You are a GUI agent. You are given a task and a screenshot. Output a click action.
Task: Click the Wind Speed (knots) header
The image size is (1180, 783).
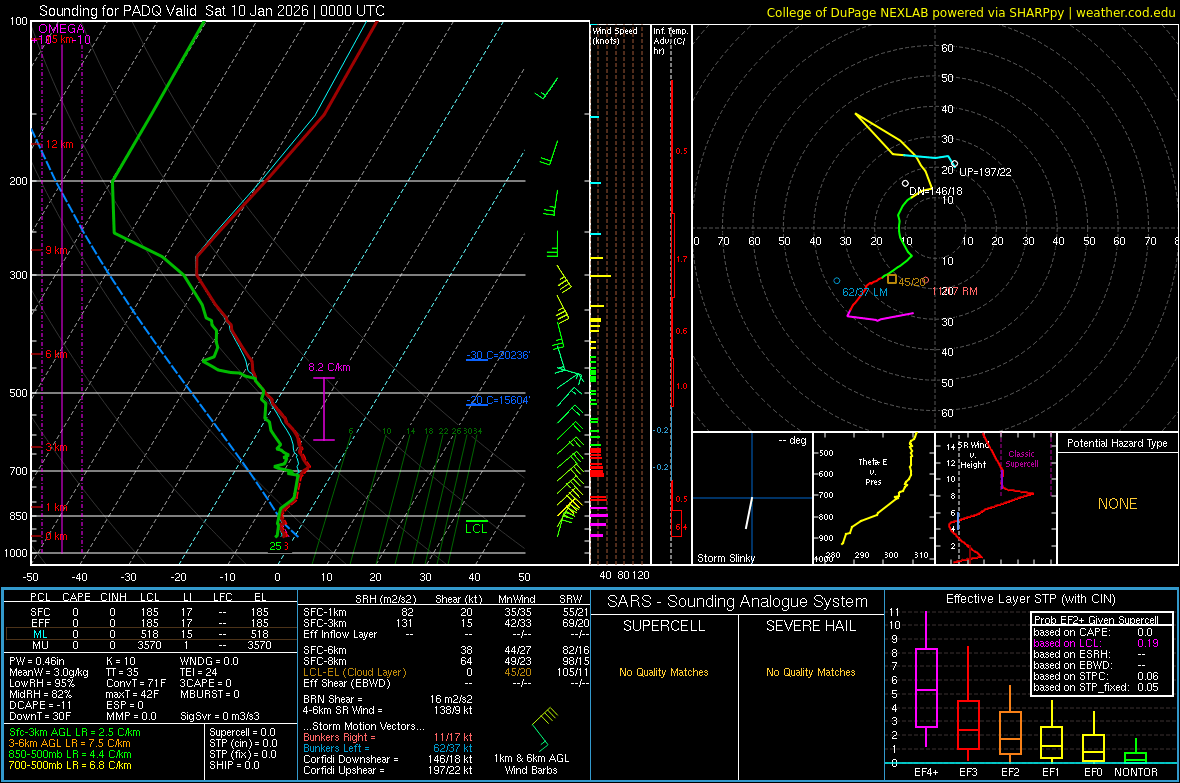coord(615,35)
